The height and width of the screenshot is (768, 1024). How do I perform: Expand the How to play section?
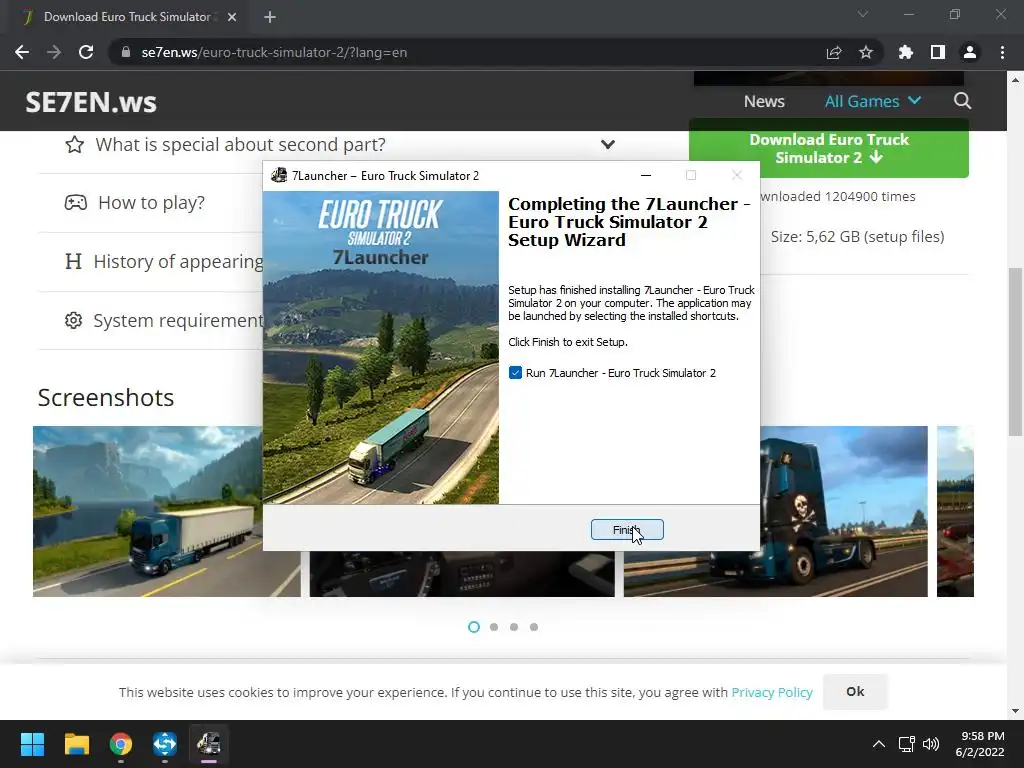[152, 202]
